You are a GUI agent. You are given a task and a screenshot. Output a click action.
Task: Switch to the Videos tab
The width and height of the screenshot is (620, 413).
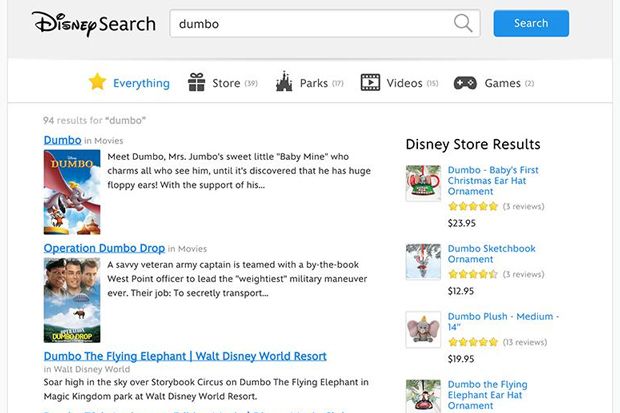[399, 83]
